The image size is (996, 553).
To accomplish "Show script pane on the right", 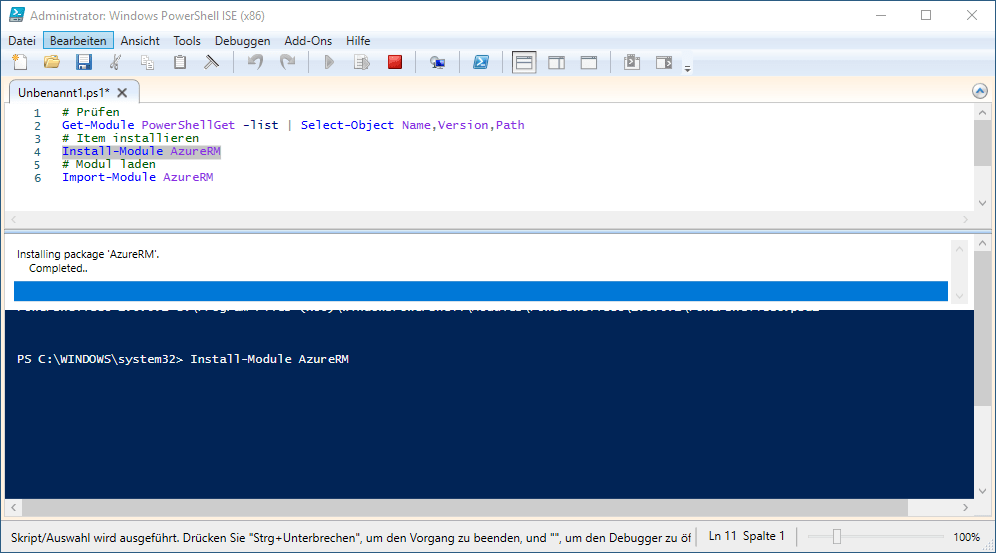I will (x=556, y=62).
